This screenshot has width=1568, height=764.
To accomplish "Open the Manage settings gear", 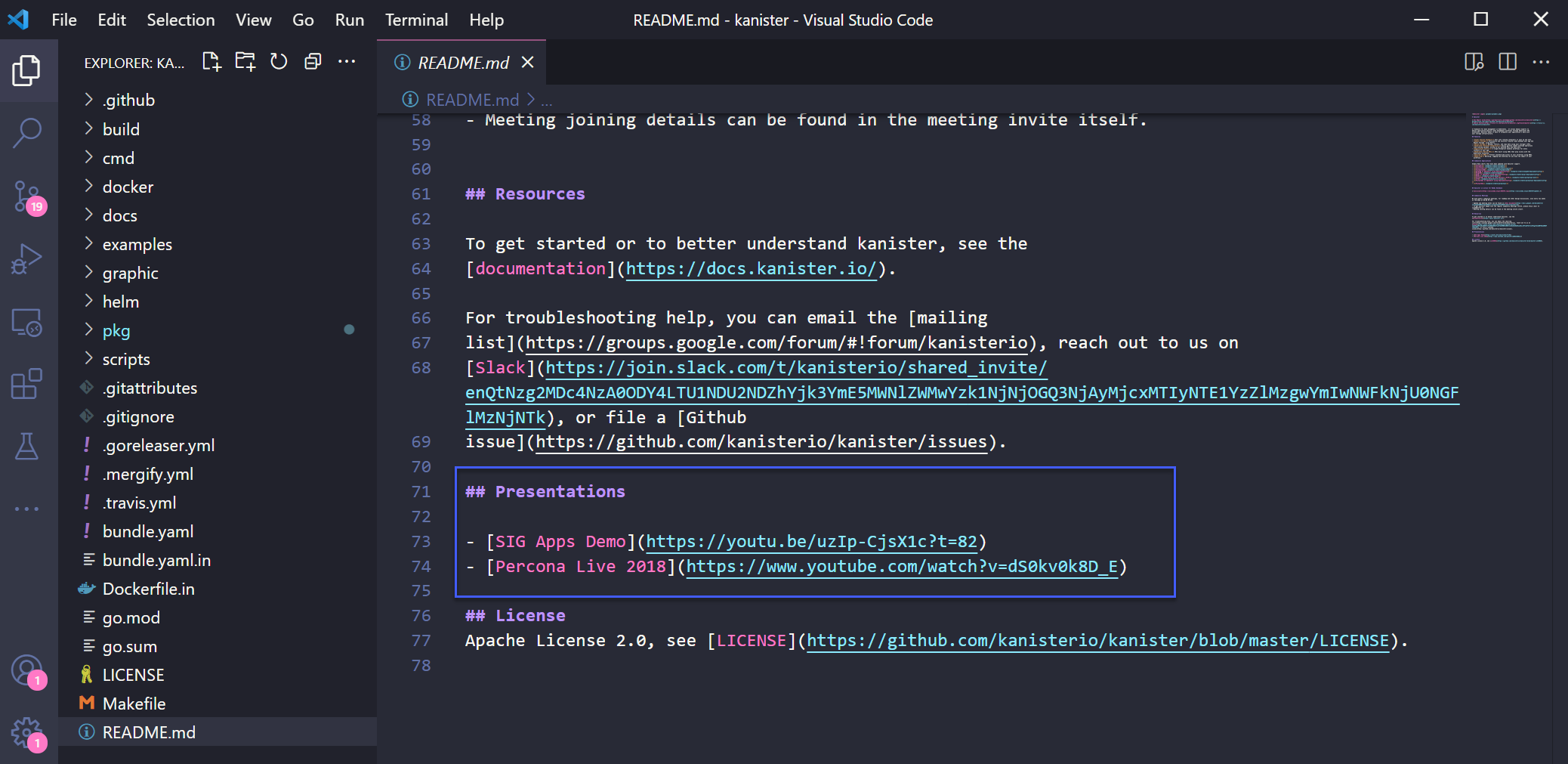I will [x=27, y=732].
